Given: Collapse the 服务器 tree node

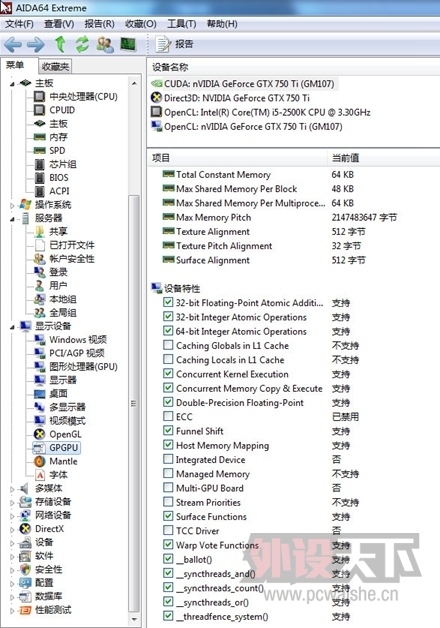Looking at the screenshot, I should pos(12,219).
